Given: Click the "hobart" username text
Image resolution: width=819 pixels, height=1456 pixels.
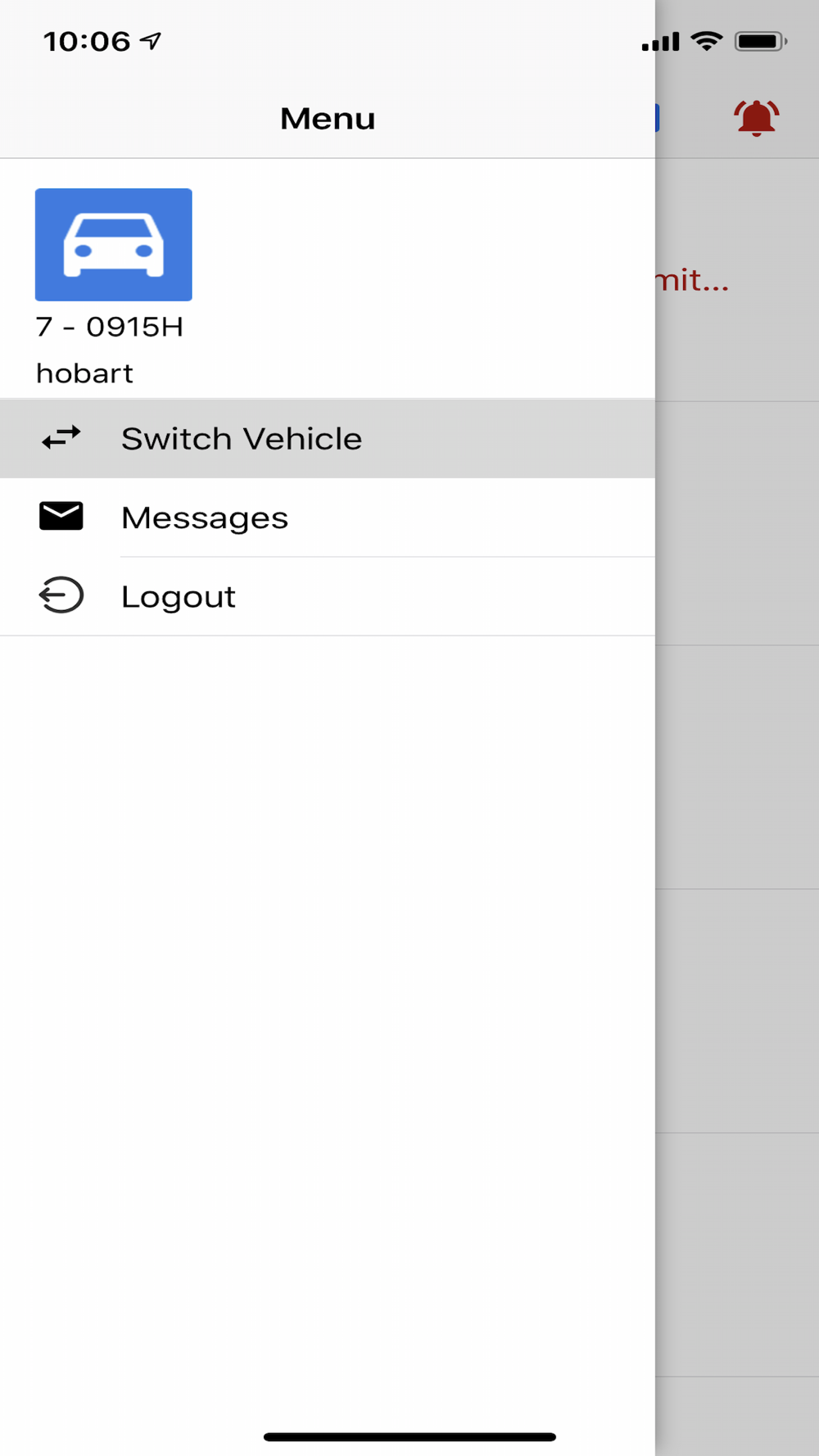Looking at the screenshot, I should [84, 373].
